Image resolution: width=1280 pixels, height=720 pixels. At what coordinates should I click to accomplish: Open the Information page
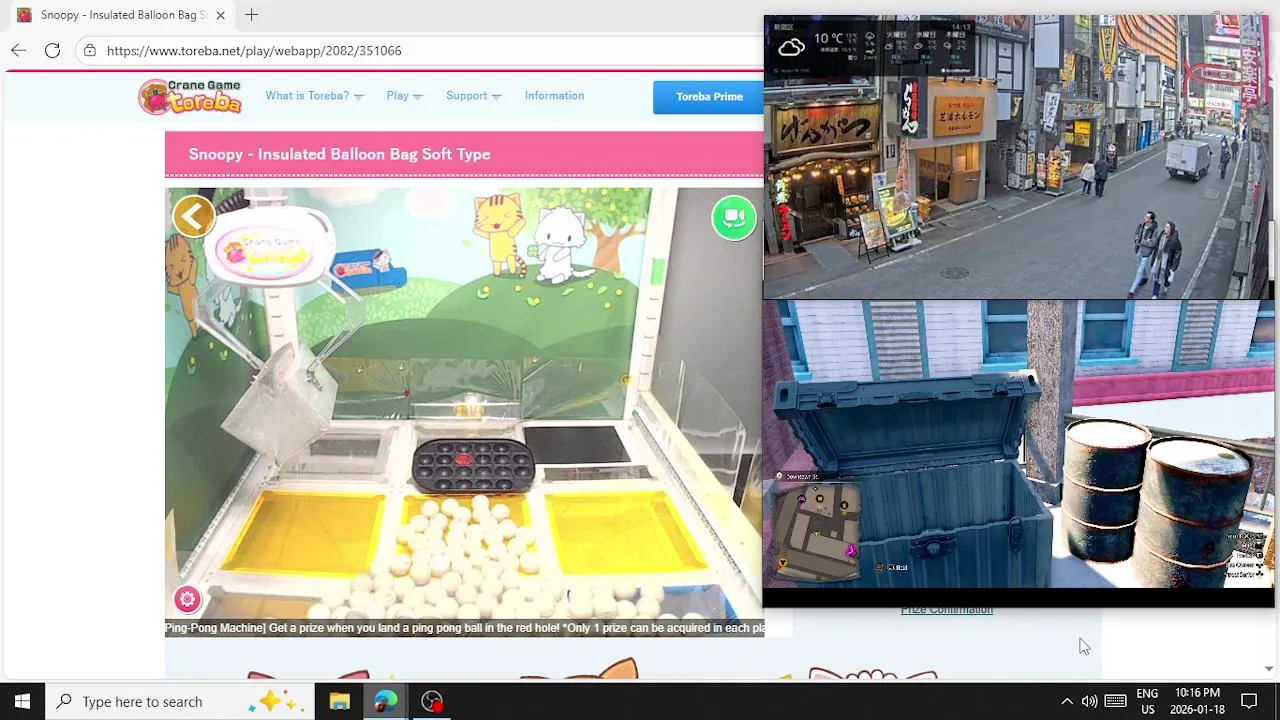click(x=554, y=96)
